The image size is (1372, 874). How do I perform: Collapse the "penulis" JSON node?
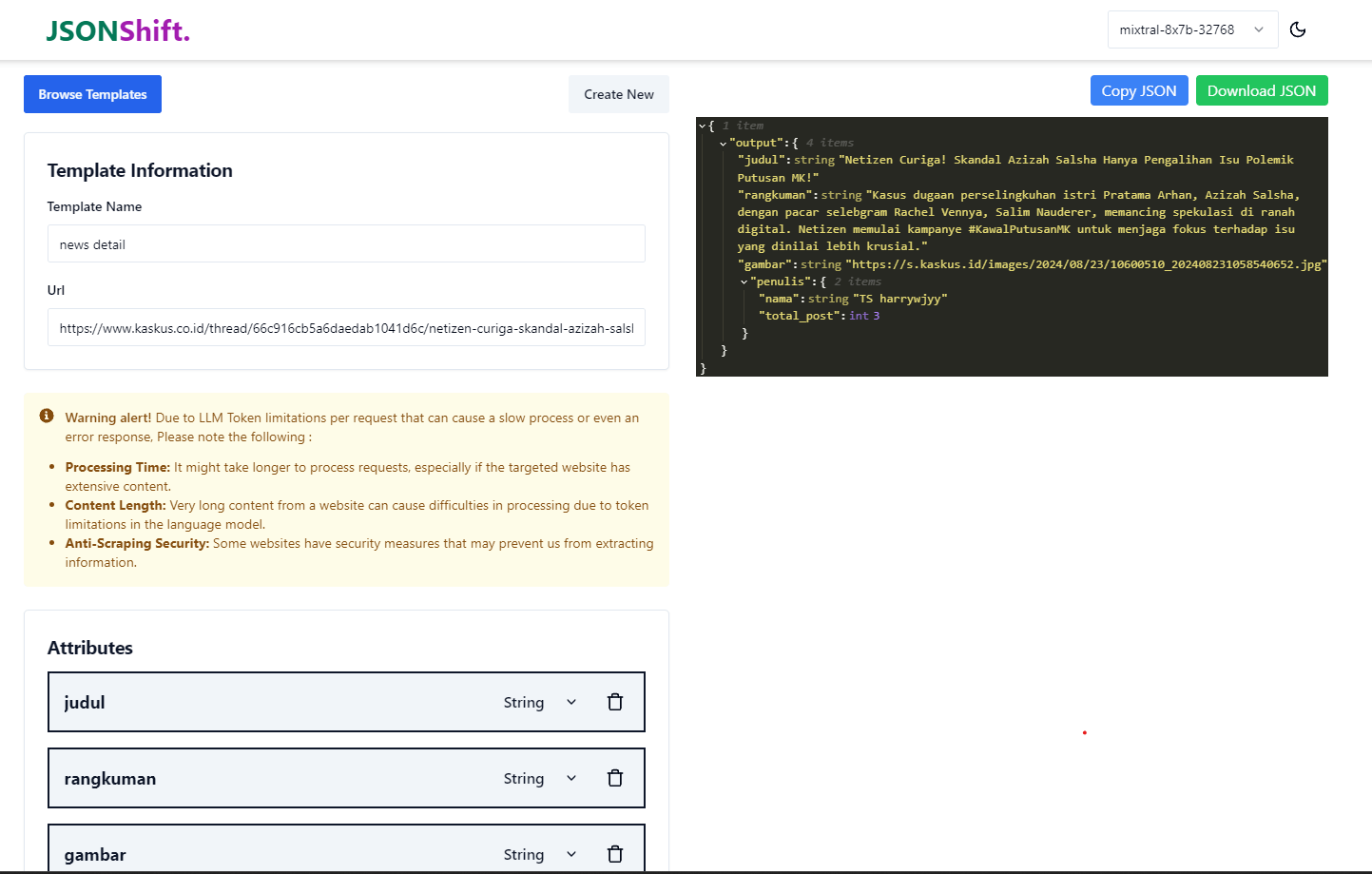(x=744, y=282)
